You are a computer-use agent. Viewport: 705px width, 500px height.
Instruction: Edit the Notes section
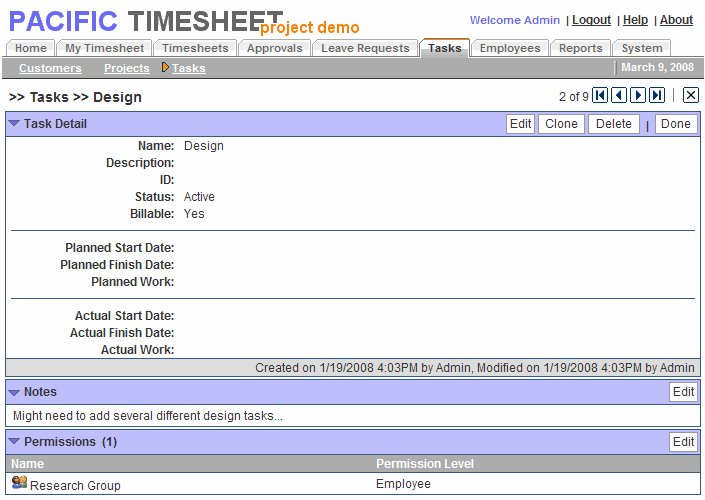[x=684, y=392]
